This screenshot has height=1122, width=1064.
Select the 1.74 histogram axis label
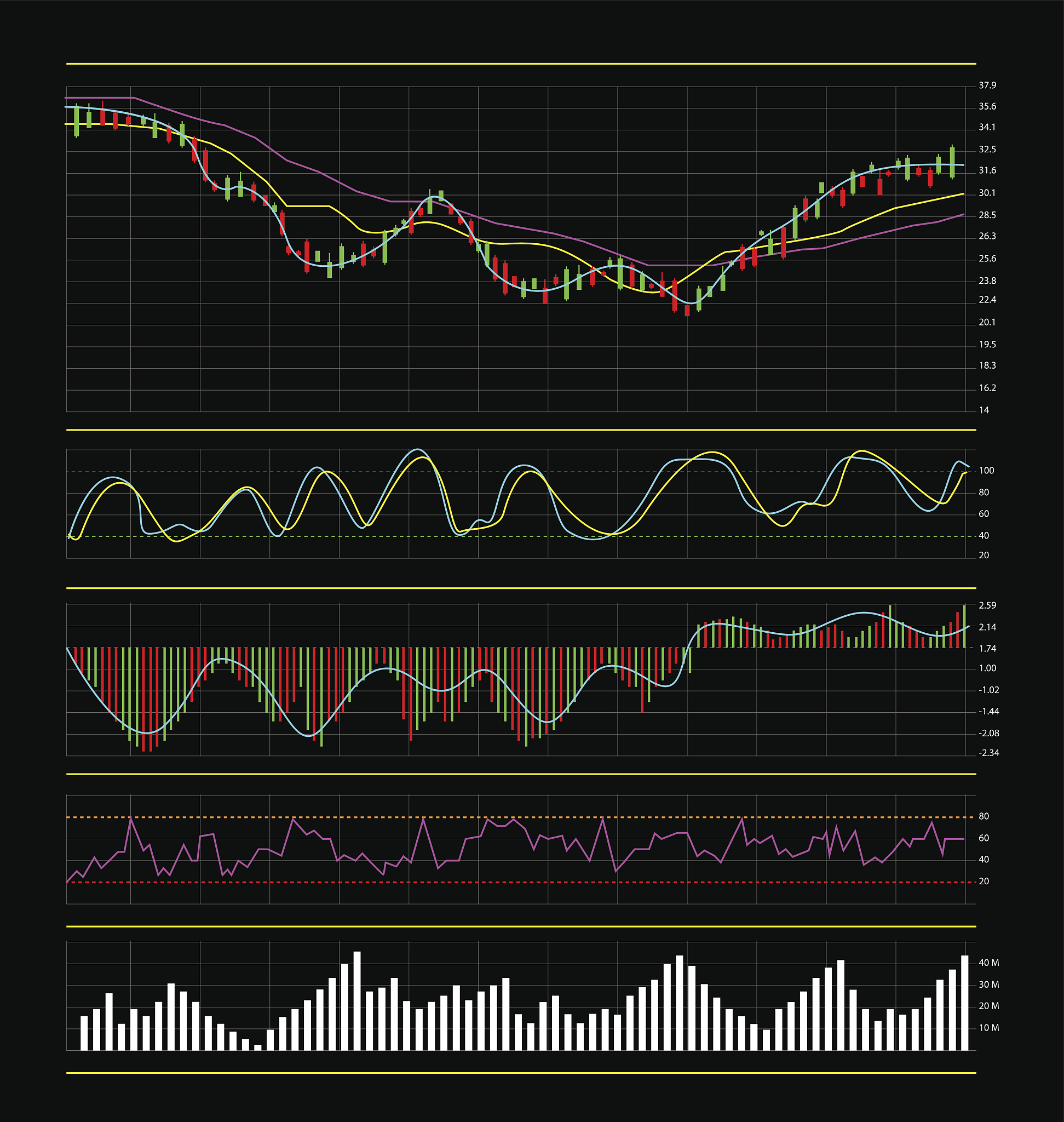click(987, 648)
